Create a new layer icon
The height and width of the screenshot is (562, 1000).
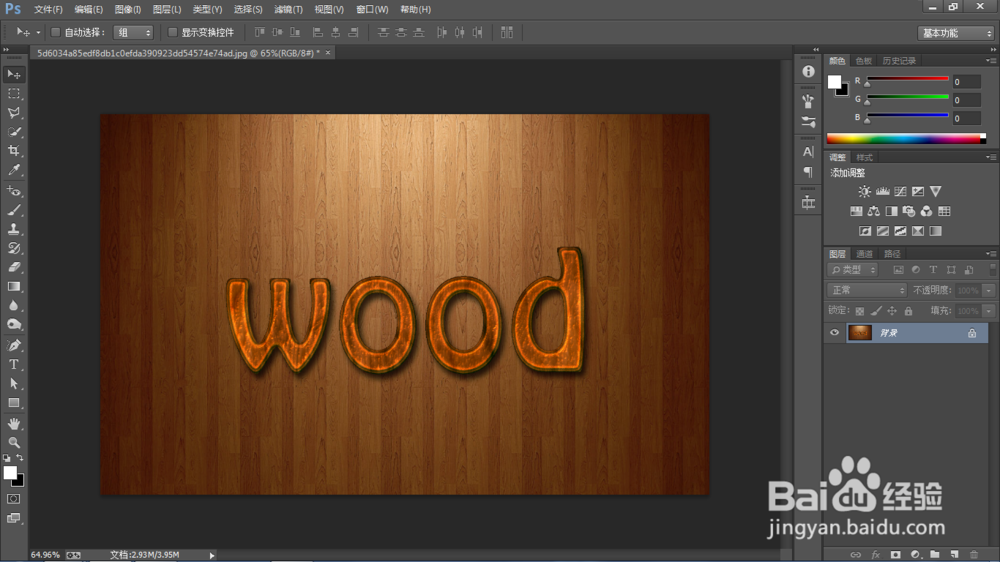[955, 555]
